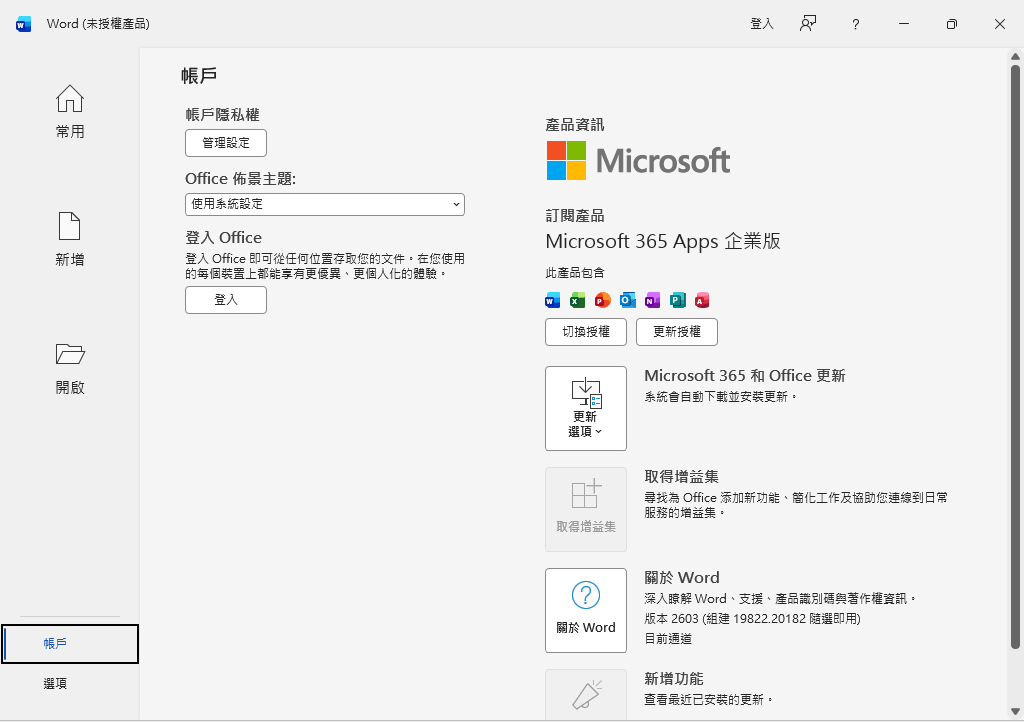Click the PowerPoint icon in included products
1024x722 pixels.
[x=602, y=300]
